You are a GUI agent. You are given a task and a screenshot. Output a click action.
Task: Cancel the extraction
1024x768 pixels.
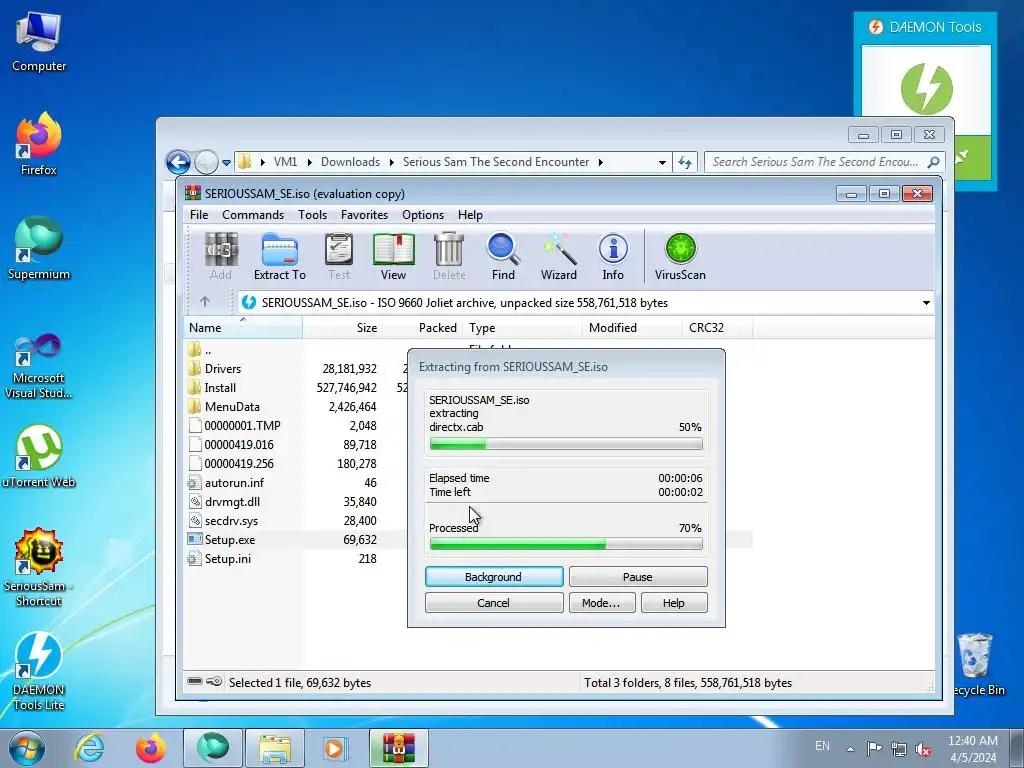point(494,603)
